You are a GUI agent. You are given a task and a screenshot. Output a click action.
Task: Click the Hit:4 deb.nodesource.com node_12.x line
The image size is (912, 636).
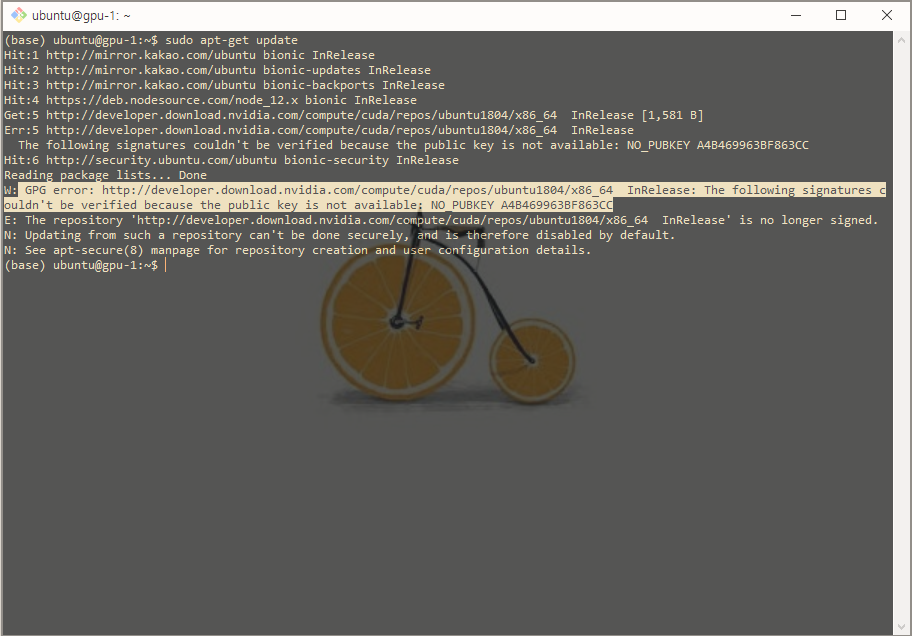(211, 100)
